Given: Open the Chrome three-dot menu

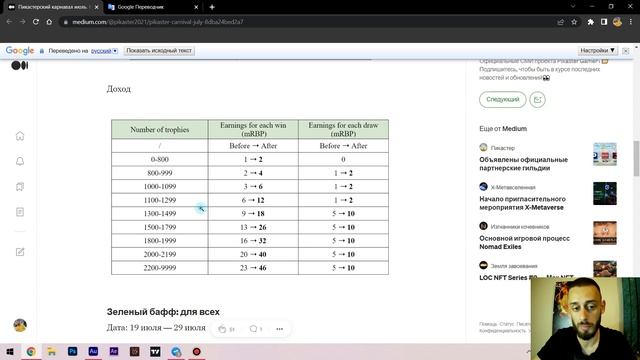Looking at the screenshot, I should click(x=631, y=22).
